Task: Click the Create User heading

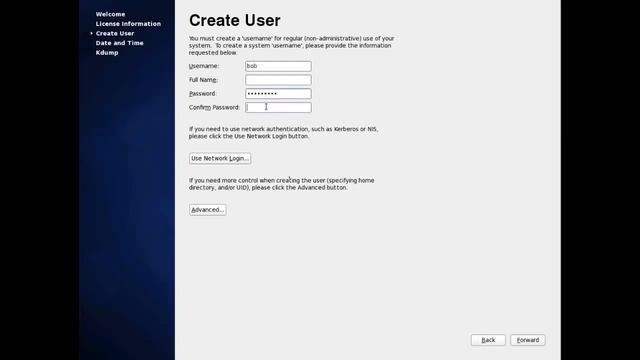Action: tap(235, 20)
